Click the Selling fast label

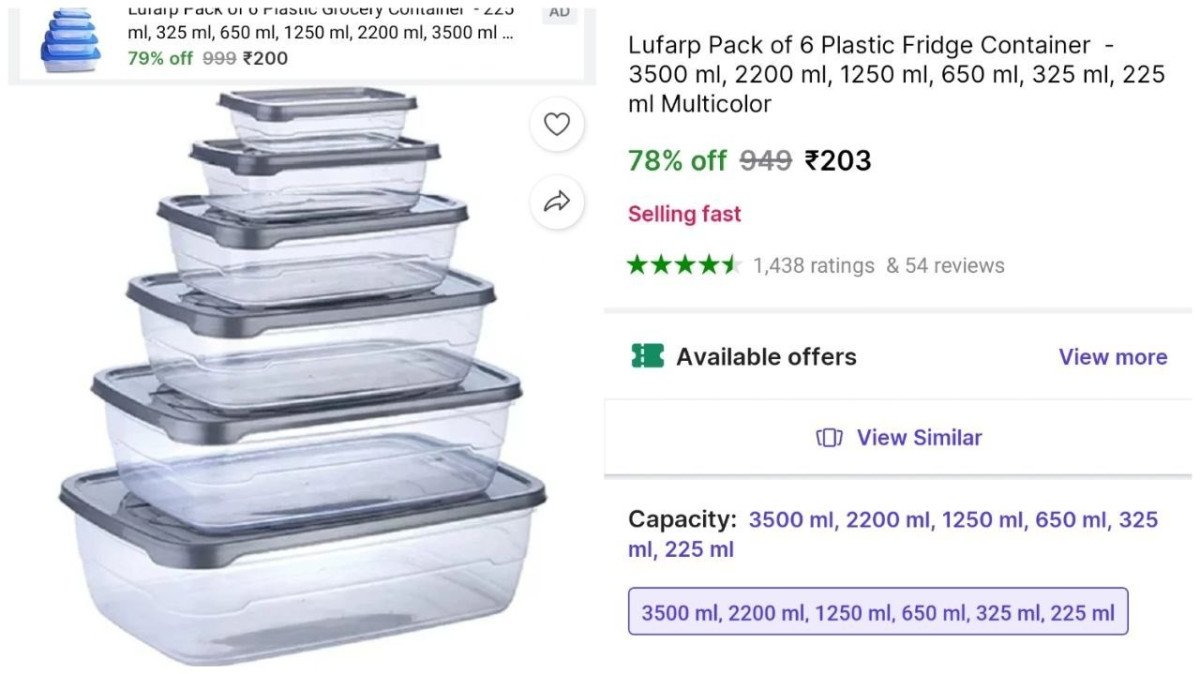click(684, 214)
